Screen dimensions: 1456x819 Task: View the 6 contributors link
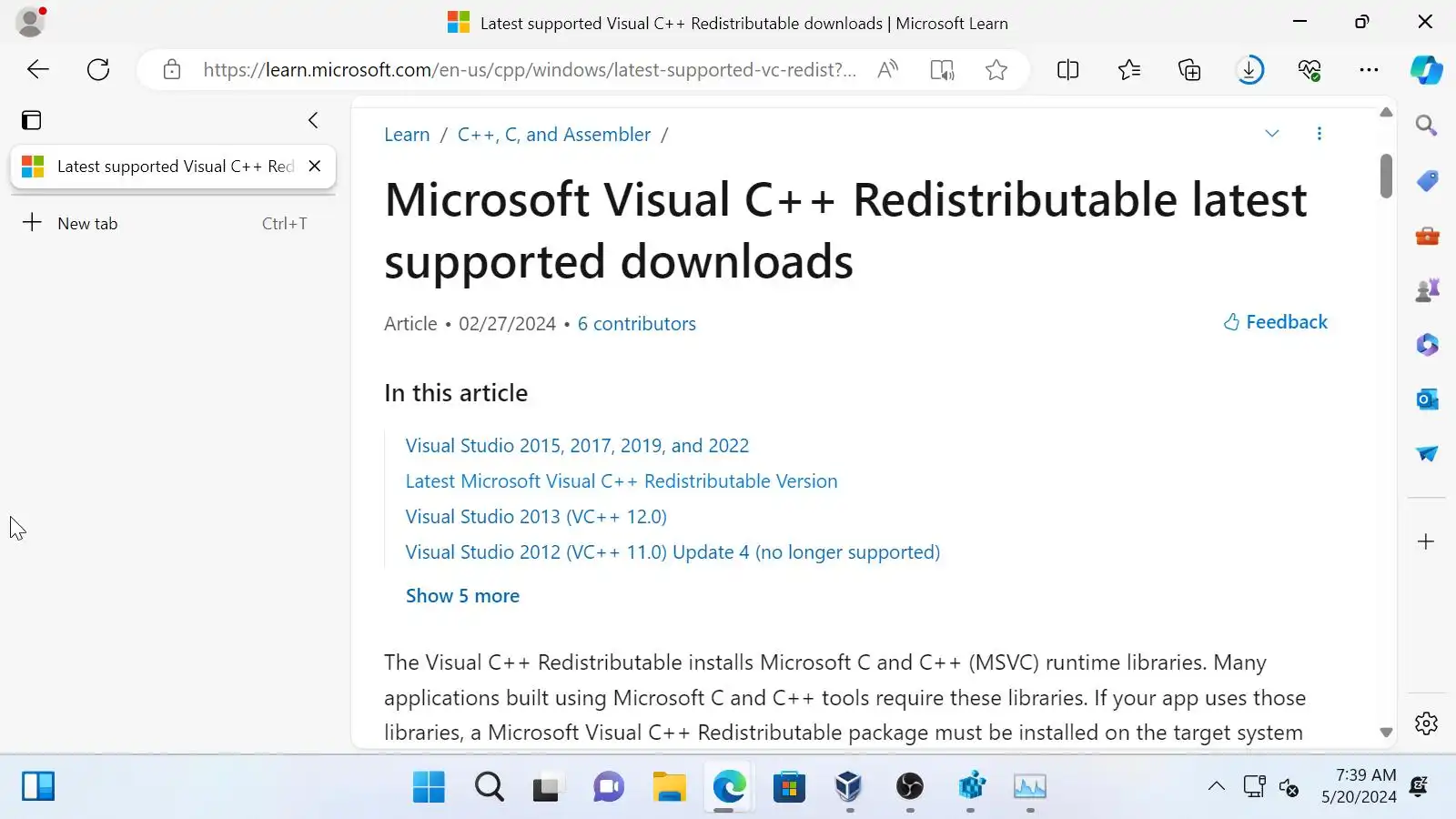pos(637,324)
